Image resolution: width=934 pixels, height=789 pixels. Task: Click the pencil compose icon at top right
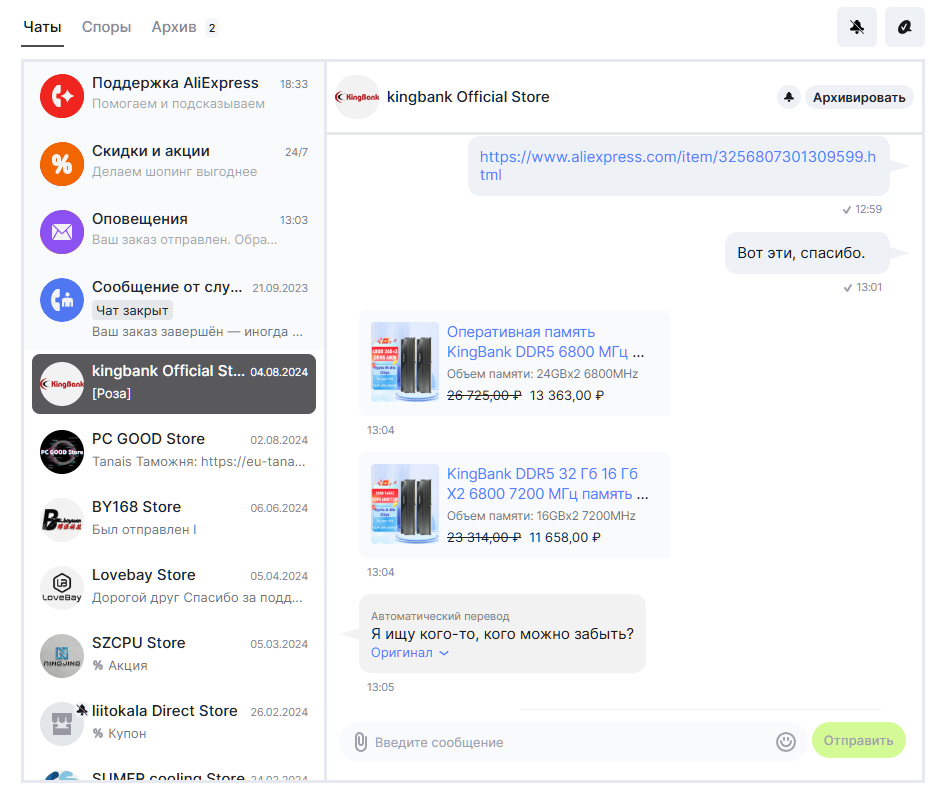pyautogui.click(x=904, y=27)
